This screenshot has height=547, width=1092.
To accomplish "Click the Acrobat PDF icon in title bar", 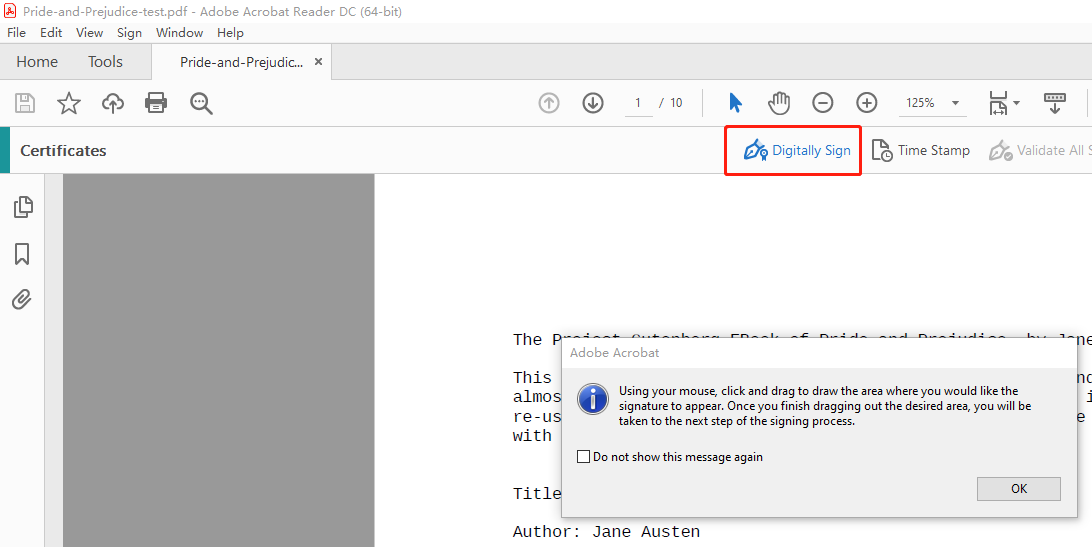I will [x=10, y=11].
